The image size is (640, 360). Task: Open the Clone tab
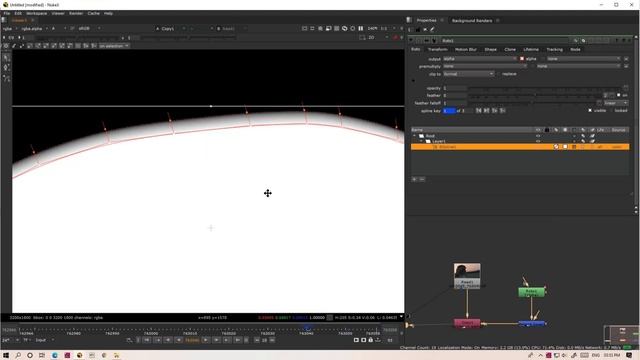510,49
